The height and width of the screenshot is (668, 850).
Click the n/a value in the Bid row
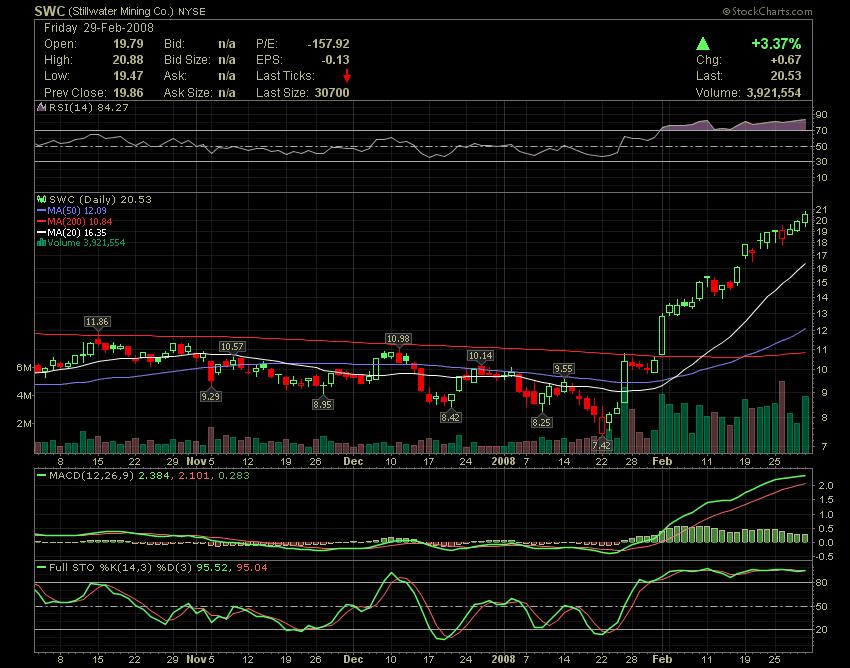pyautogui.click(x=227, y=44)
